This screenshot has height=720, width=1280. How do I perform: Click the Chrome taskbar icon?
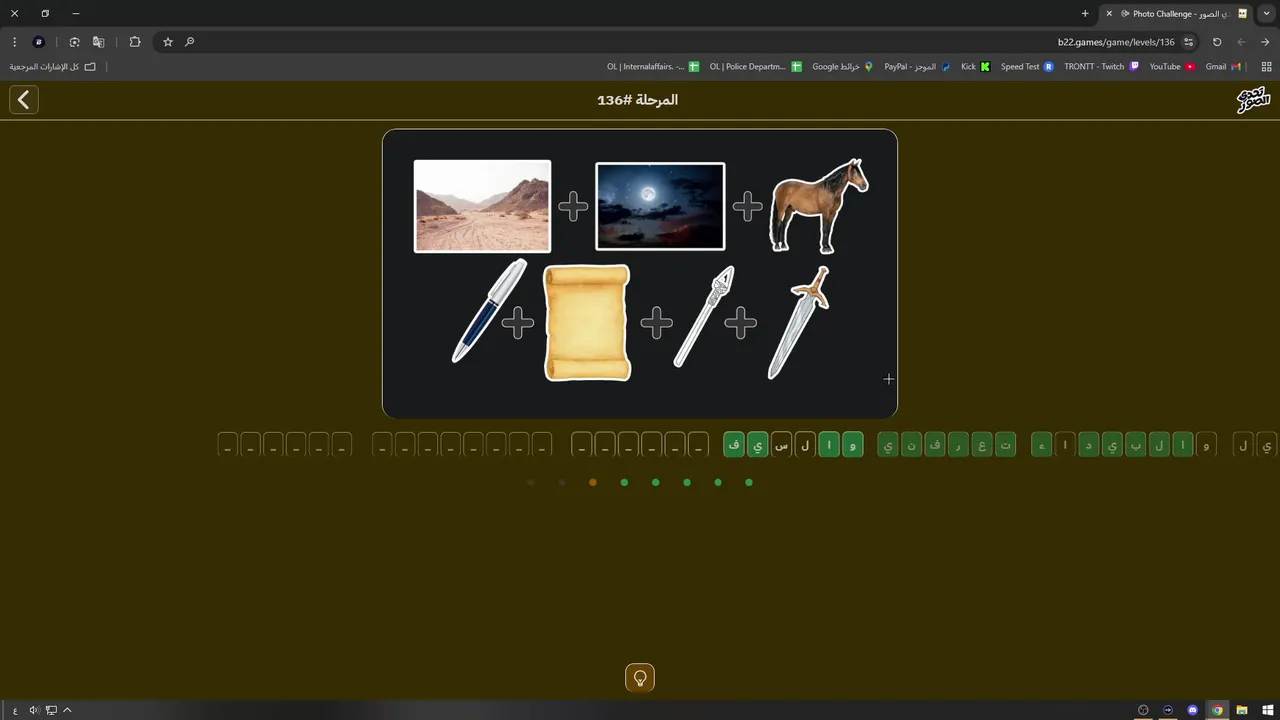[1217, 710]
